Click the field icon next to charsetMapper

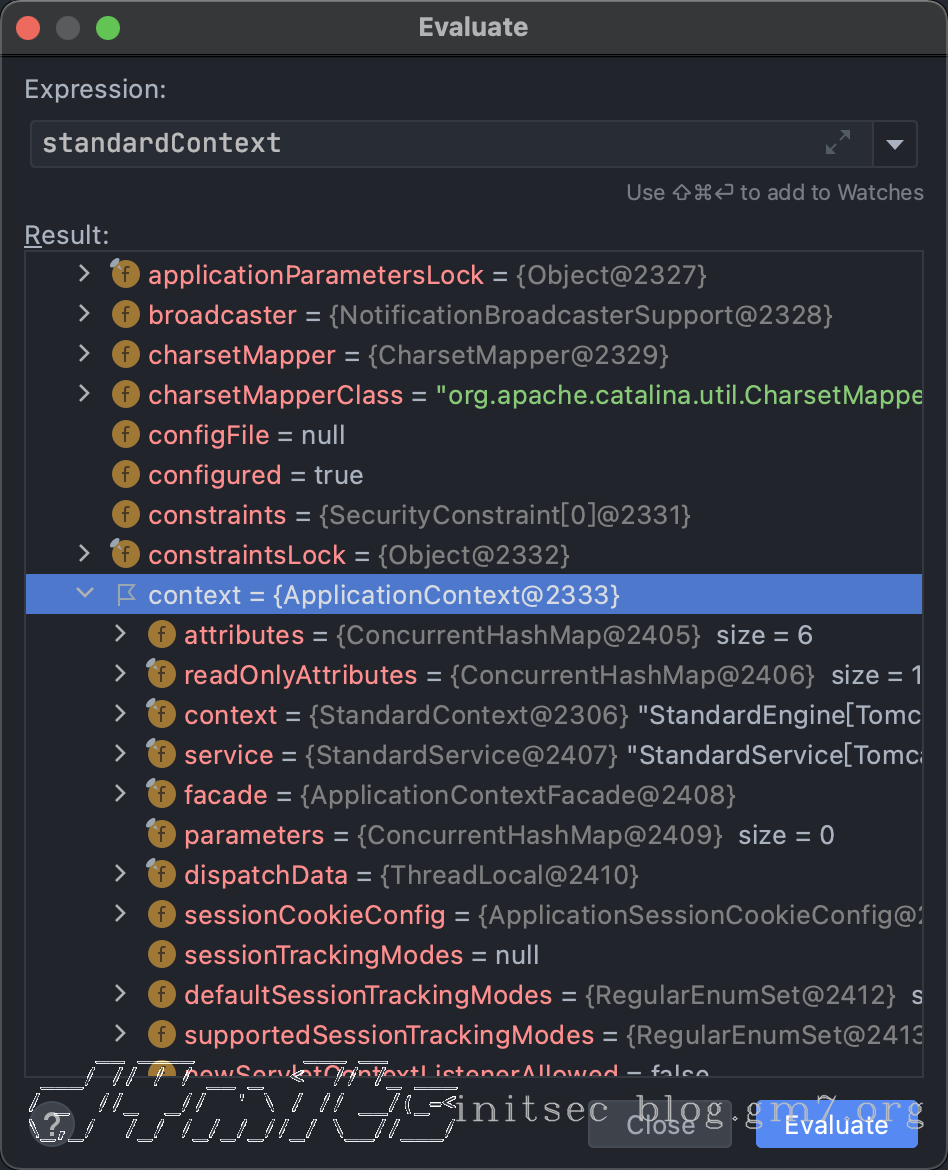coord(125,355)
